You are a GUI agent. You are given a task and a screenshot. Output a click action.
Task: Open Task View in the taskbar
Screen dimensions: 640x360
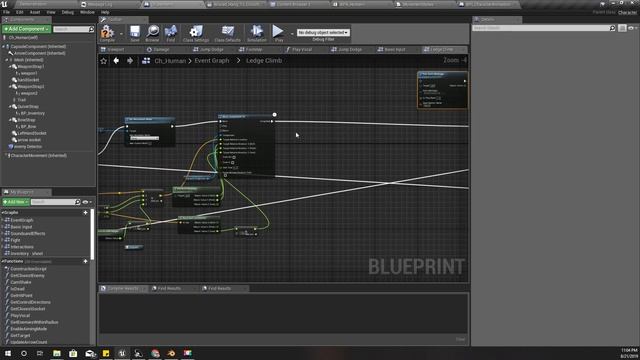tap(40, 353)
